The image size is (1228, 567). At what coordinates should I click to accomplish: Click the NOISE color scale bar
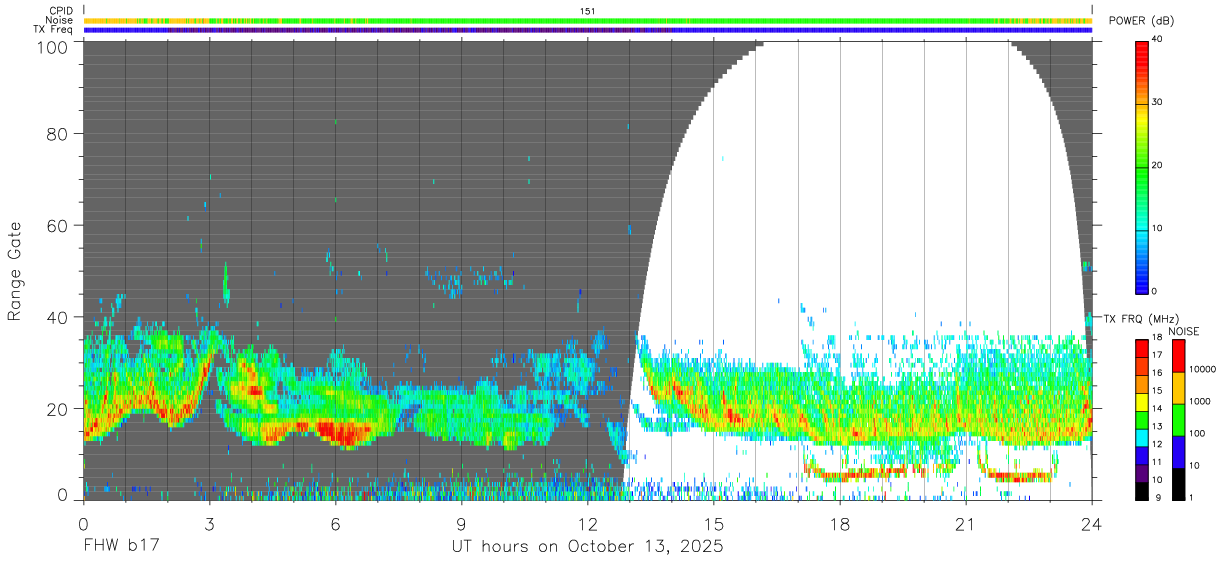point(1178,420)
